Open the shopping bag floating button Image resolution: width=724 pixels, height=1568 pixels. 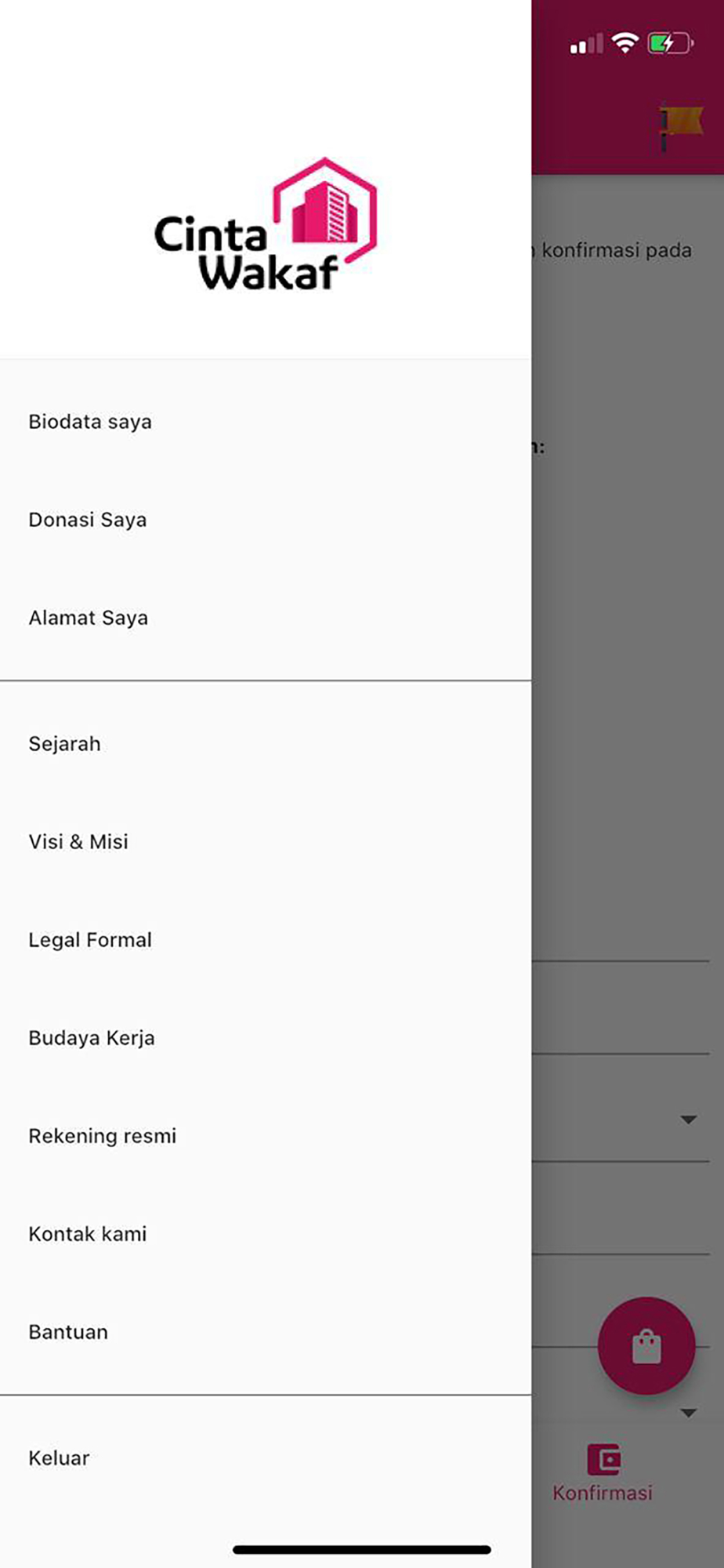click(x=646, y=1346)
